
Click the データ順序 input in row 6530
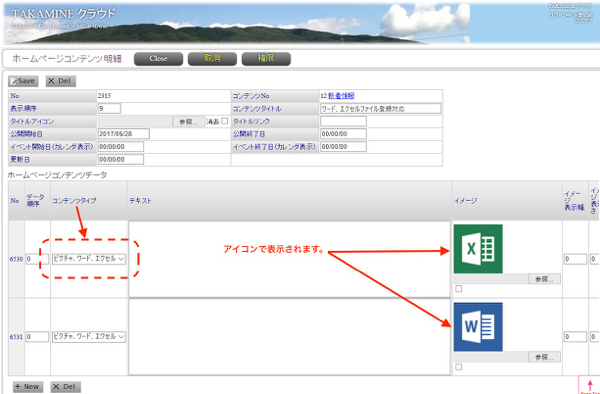coord(37,259)
